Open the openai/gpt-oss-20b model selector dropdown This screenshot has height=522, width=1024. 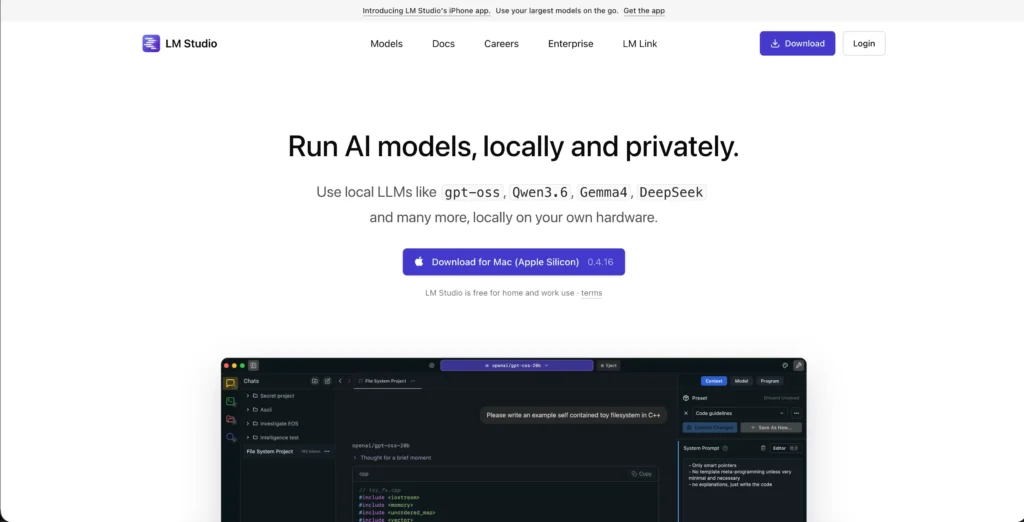tap(517, 366)
